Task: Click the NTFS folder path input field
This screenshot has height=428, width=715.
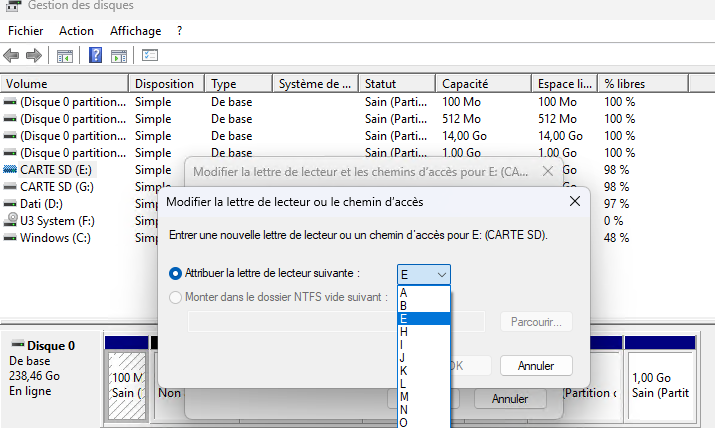Action: point(336,322)
